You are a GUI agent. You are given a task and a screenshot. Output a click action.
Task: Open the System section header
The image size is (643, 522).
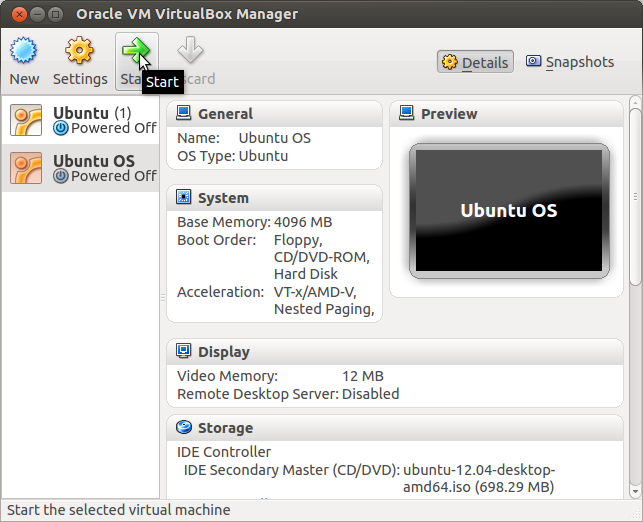point(274,198)
